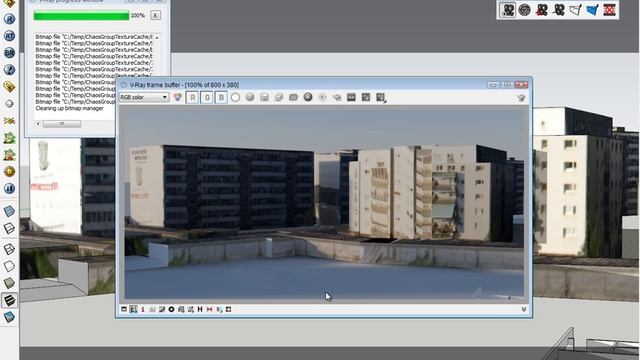
Task: Click the duplicate to frame buffer copy icon
Action: (279, 97)
